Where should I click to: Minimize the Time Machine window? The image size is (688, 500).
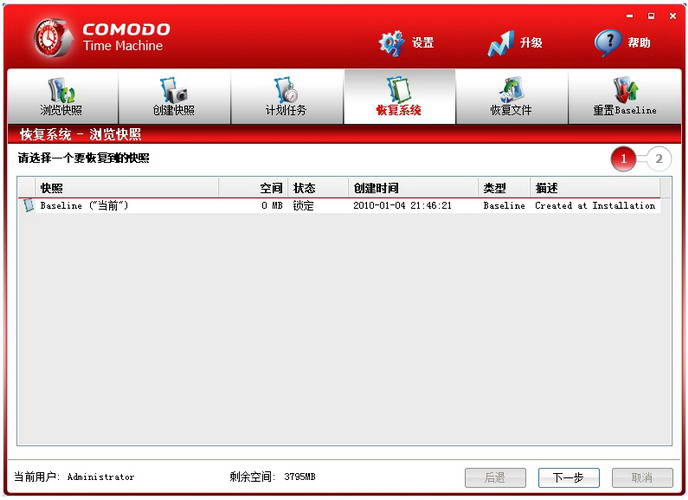(x=630, y=16)
